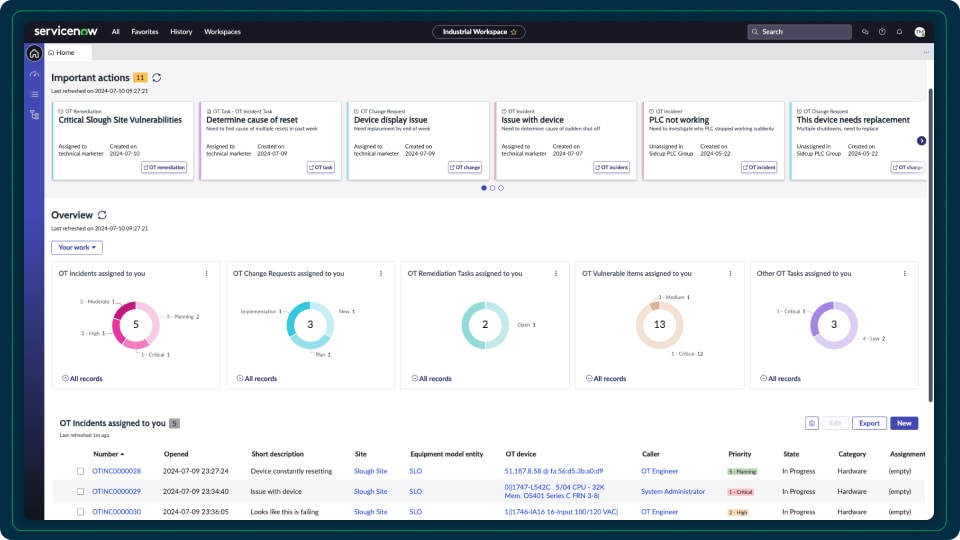Refresh the Overview section
This screenshot has width=960, height=540.
[x=102, y=215]
